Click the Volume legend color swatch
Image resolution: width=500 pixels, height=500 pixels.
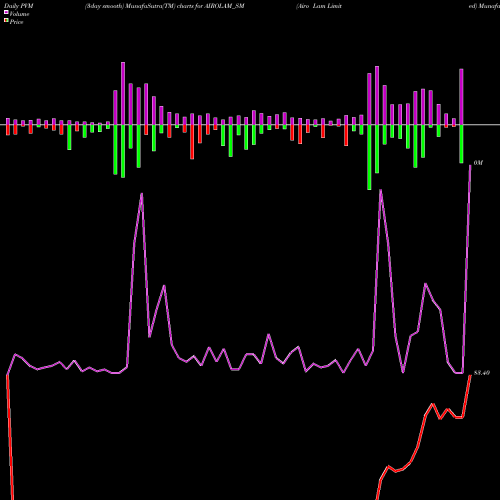pos(6,13)
